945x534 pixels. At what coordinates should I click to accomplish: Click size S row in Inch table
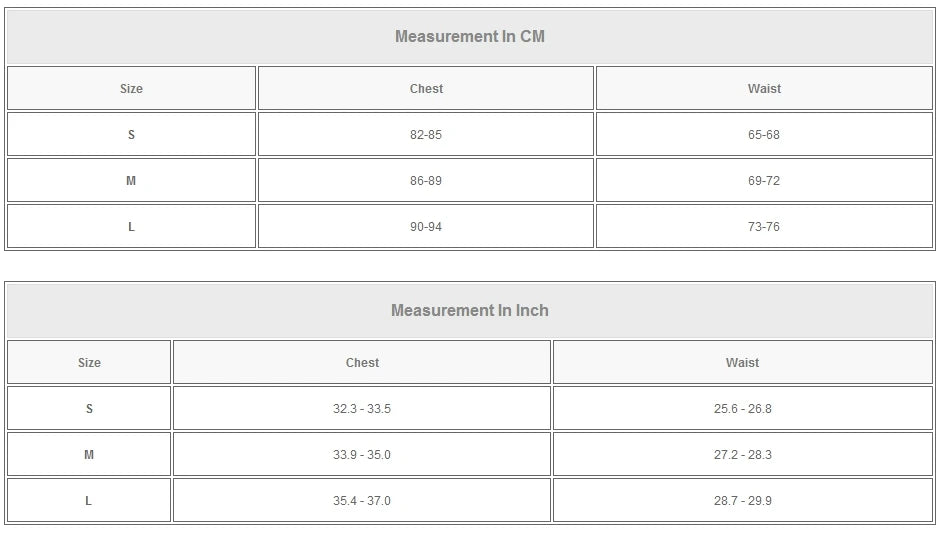coord(89,409)
